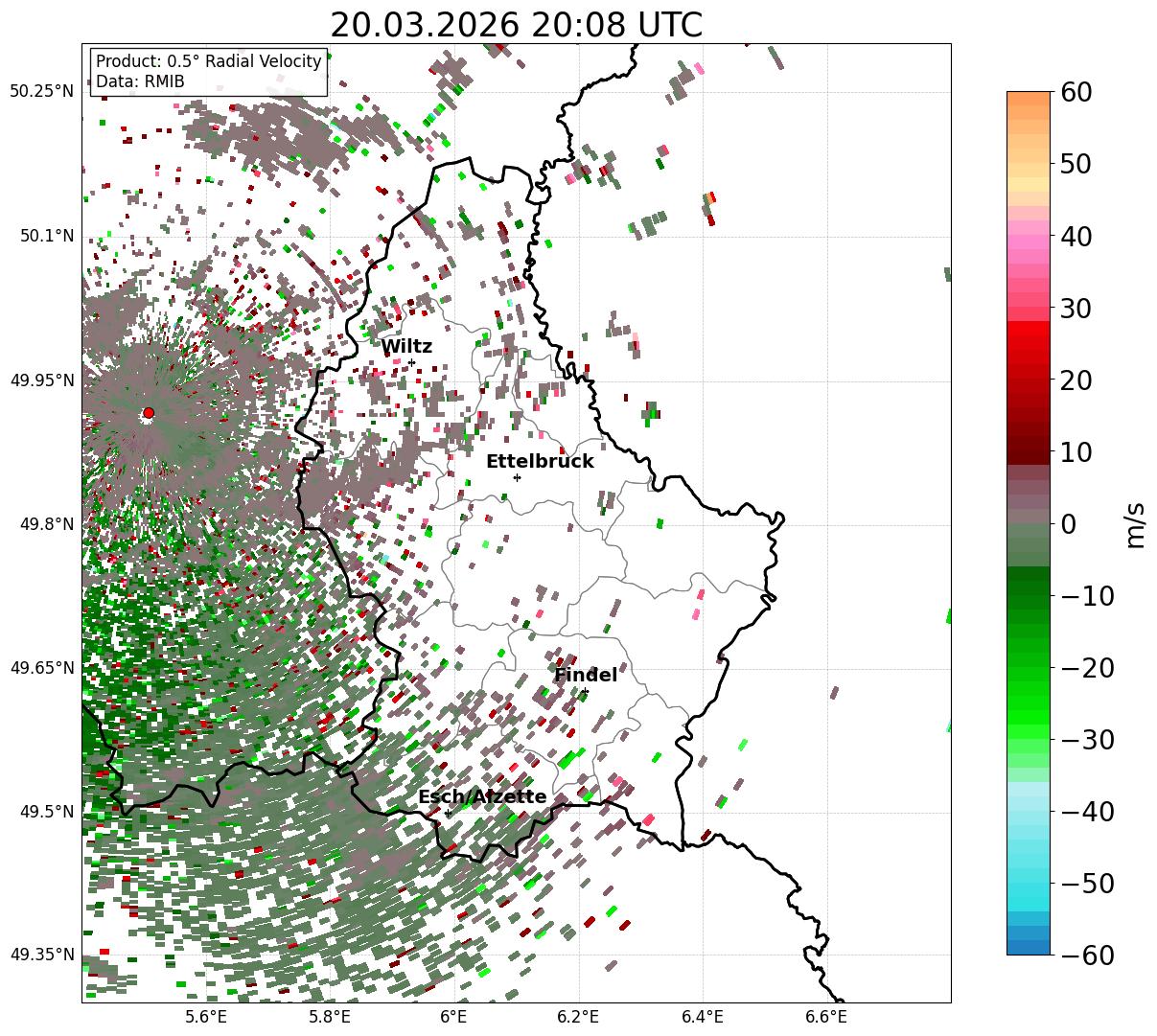The height and width of the screenshot is (1036, 1157).
Task: Click the 49.95°N latitude label
Action: tap(41, 380)
